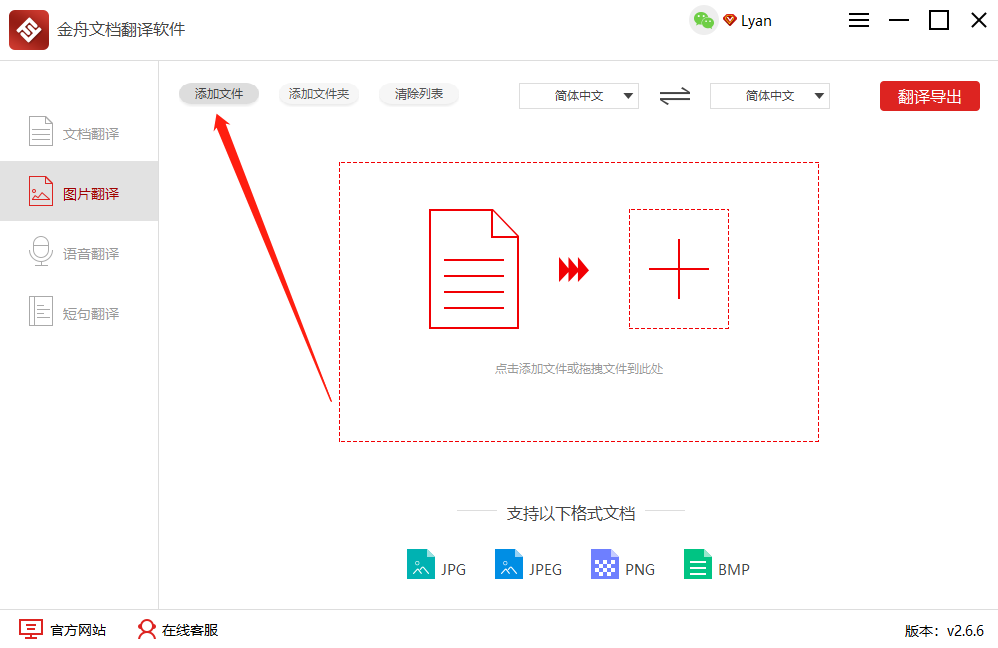
Task: Clear the list with 清除列表
Action: pyautogui.click(x=419, y=94)
